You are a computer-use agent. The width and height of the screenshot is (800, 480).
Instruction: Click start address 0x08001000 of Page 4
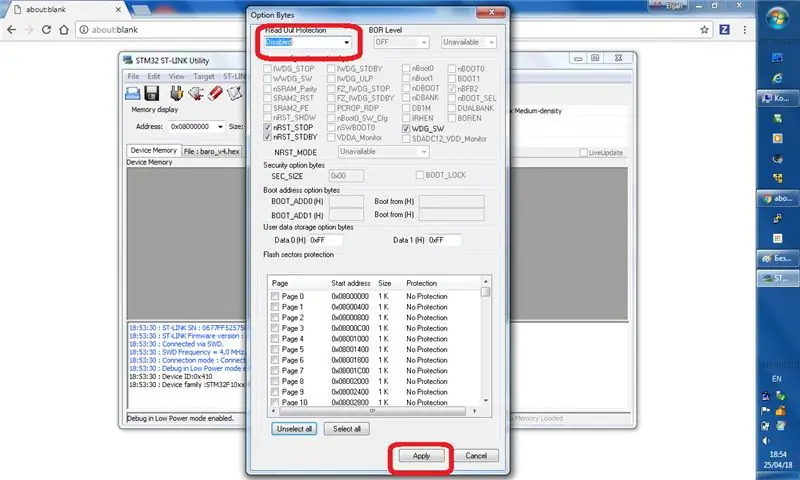tap(350, 339)
